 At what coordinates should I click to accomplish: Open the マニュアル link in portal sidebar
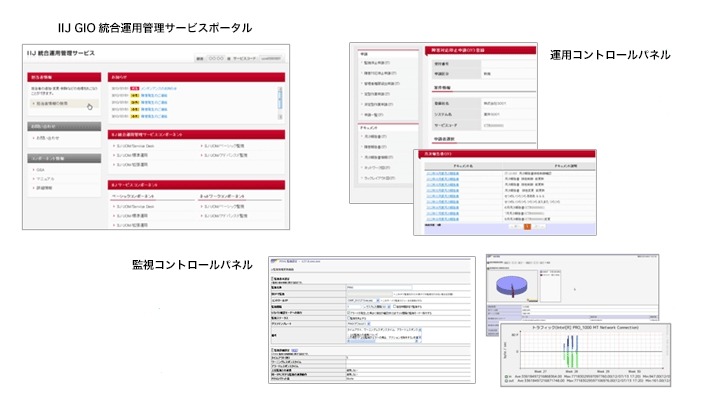(x=45, y=179)
